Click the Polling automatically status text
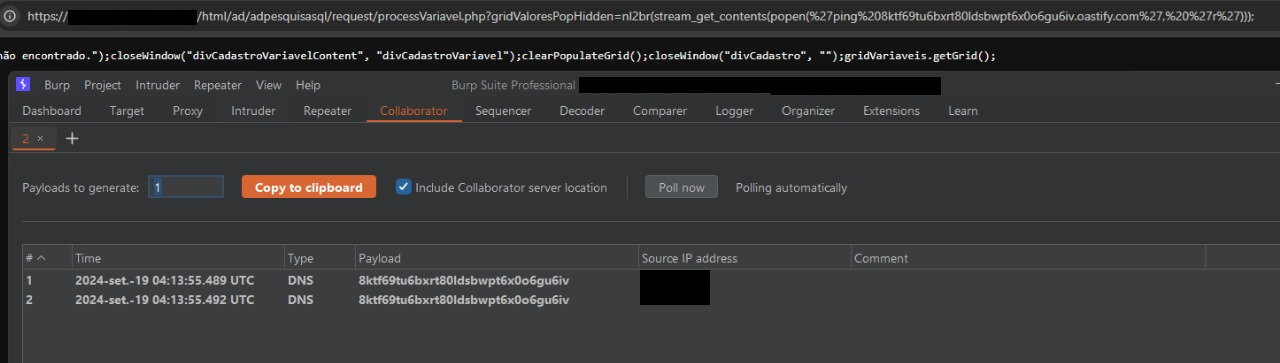1280x363 pixels. tap(791, 187)
